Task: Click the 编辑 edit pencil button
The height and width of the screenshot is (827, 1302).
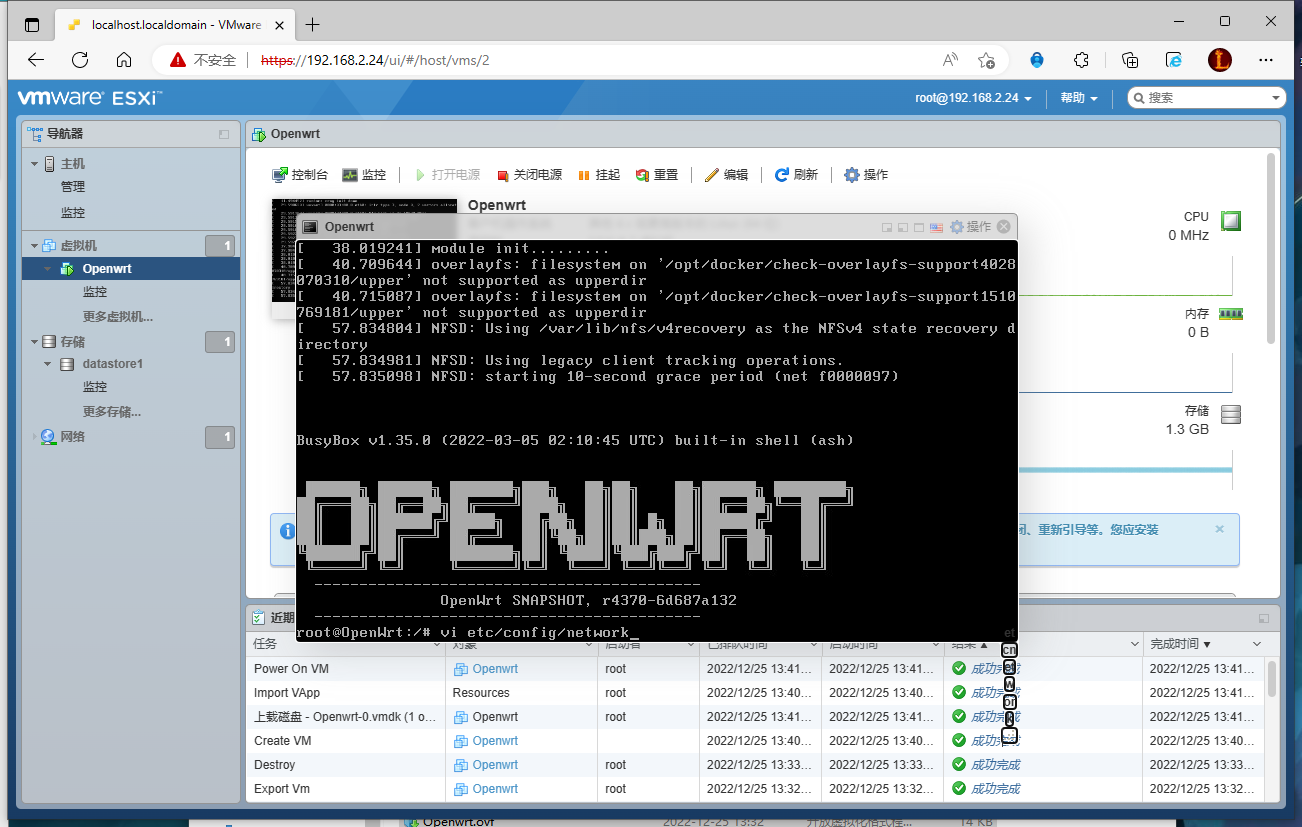Action: click(726, 175)
